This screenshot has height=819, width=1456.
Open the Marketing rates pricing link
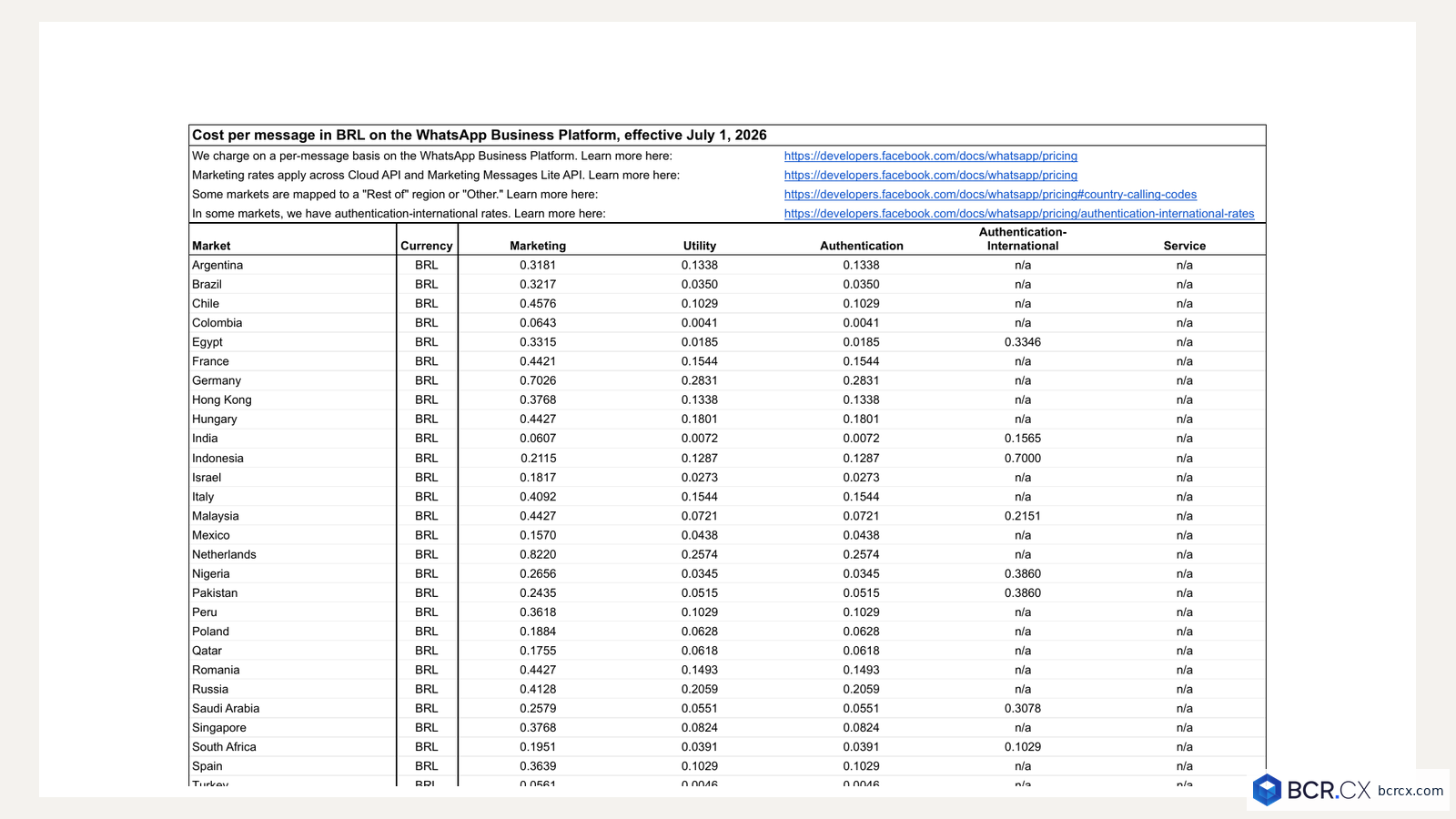click(x=930, y=175)
